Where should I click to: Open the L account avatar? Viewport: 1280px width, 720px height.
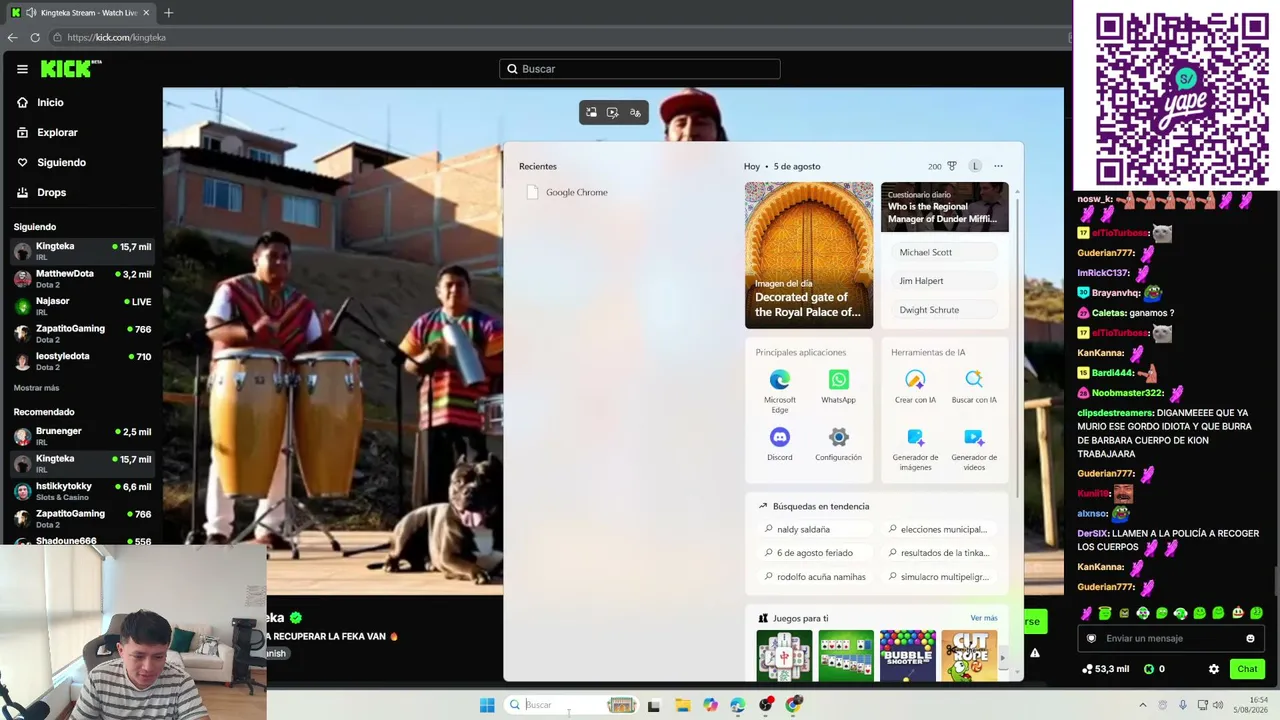click(x=975, y=166)
